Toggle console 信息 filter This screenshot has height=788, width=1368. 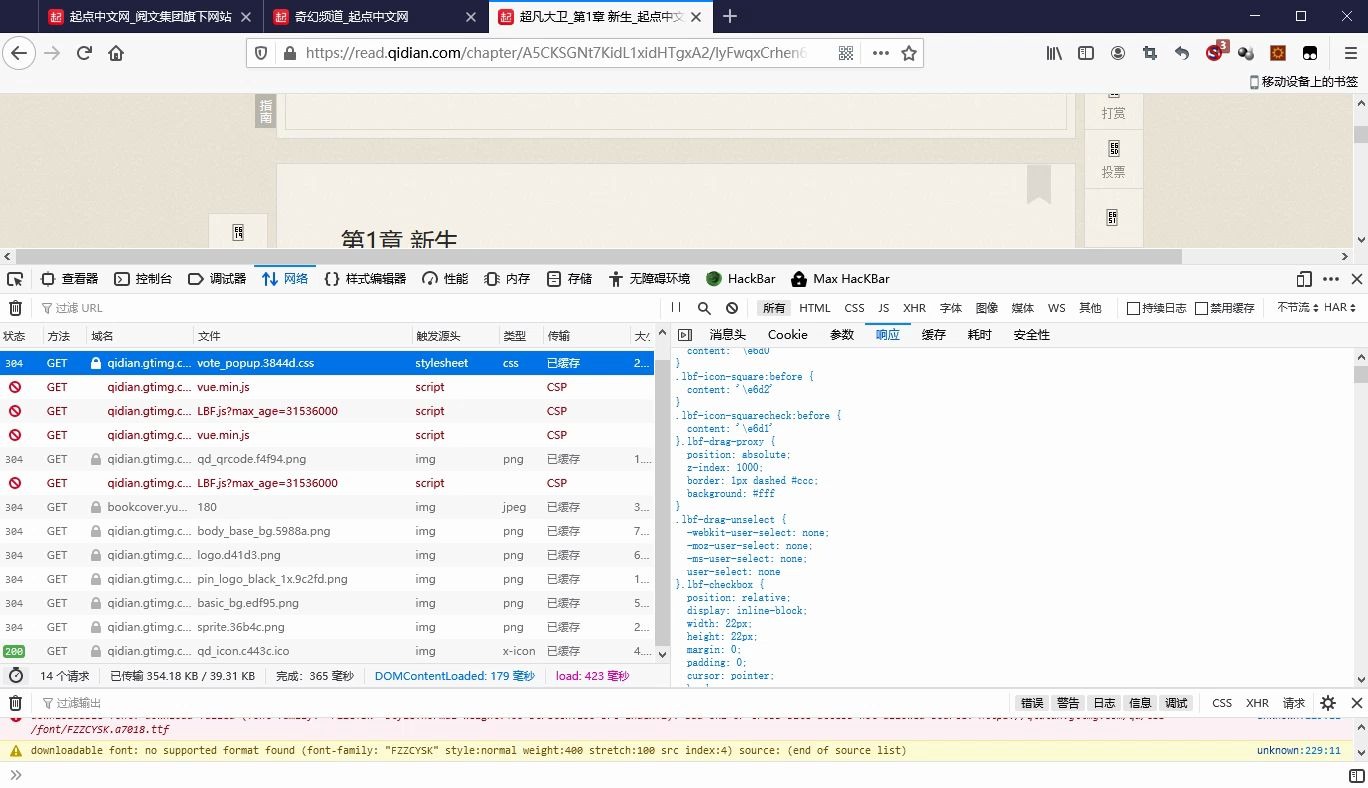pos(1140,703)
